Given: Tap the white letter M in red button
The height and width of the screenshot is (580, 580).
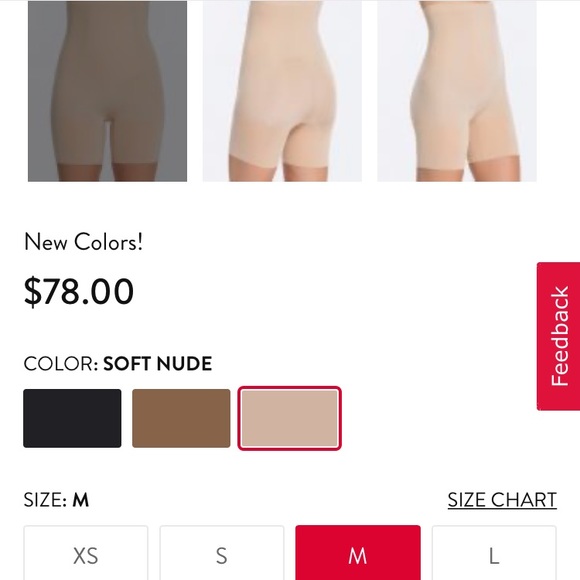Looking at the screenshot, I should coord(358,556).
